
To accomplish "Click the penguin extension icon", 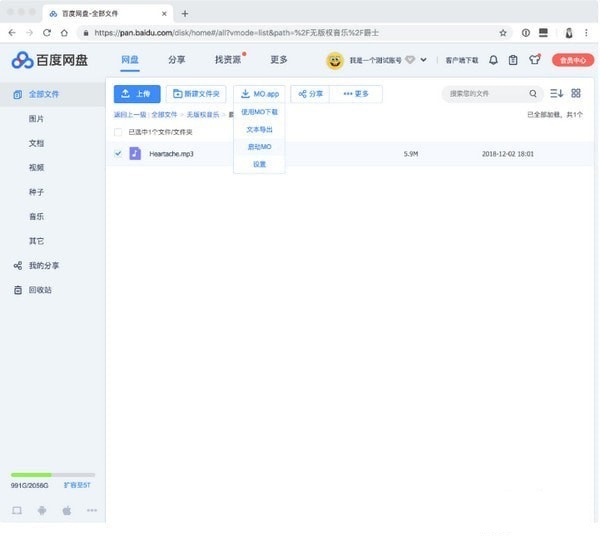I will point(569,33).
